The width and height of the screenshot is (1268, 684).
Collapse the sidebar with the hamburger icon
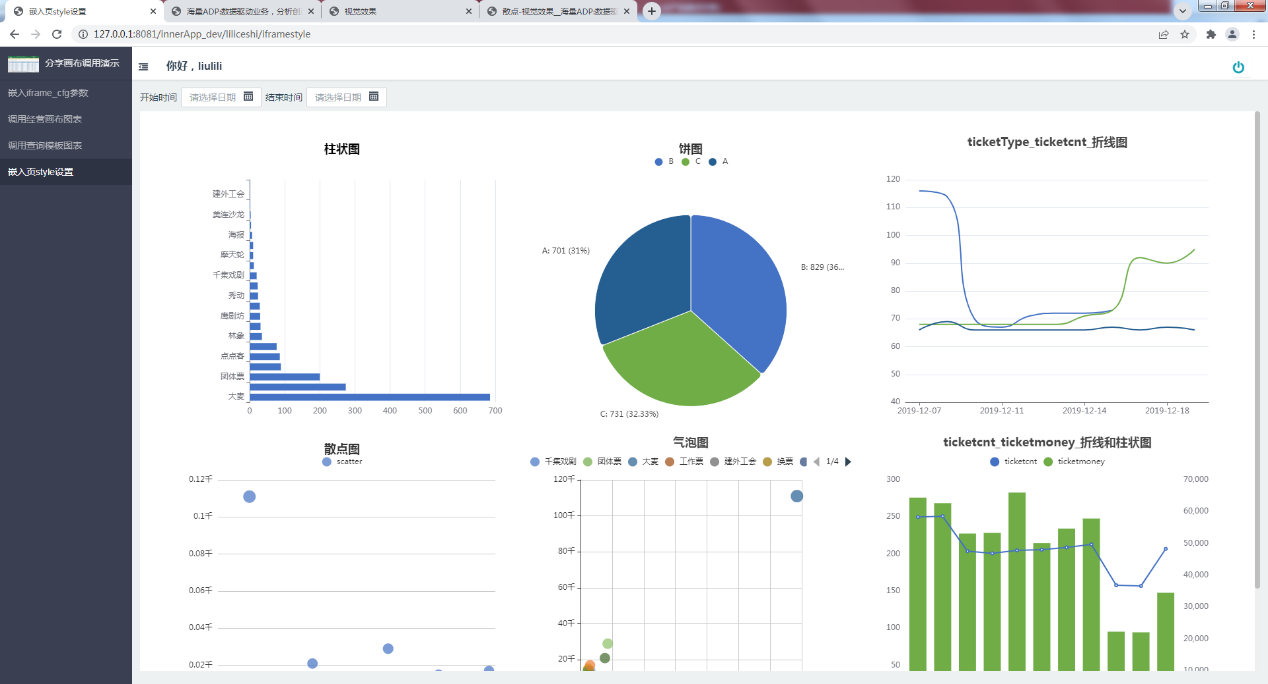click(x=144, y=67)
